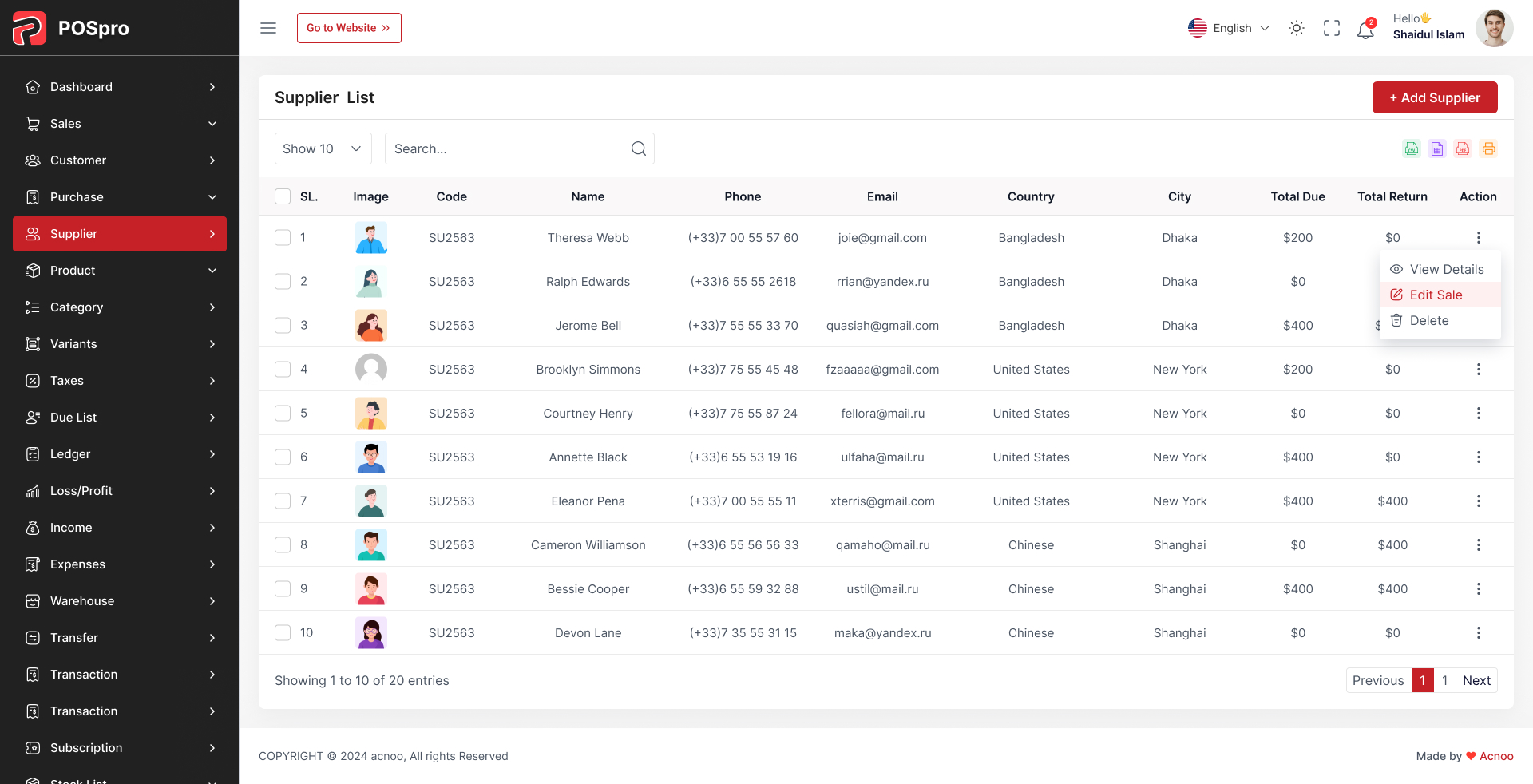Choose Delete in the action menu
1533x784 pixels.
click(x=1440, y=320)
